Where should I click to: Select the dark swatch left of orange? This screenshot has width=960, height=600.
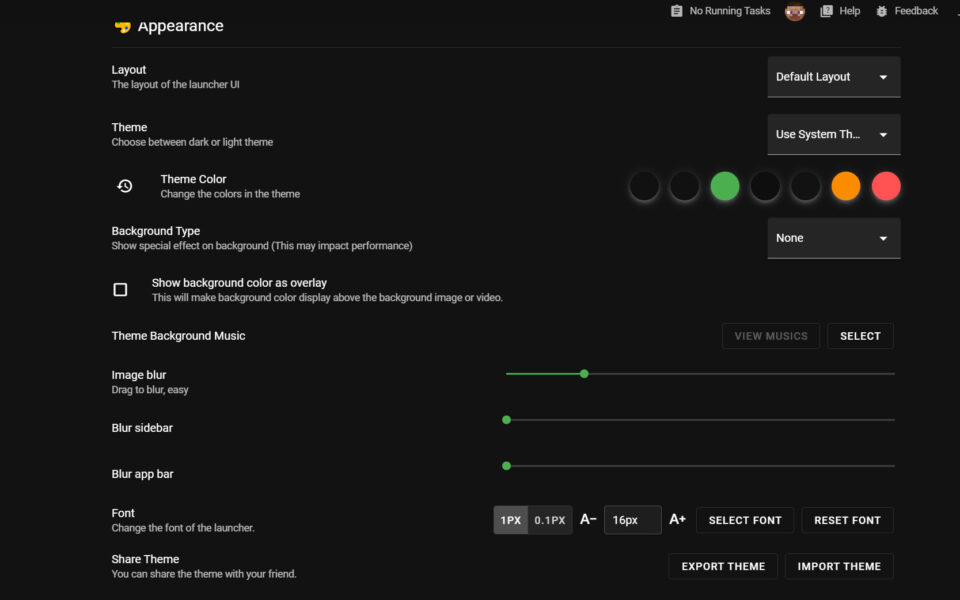pos(805,186)
